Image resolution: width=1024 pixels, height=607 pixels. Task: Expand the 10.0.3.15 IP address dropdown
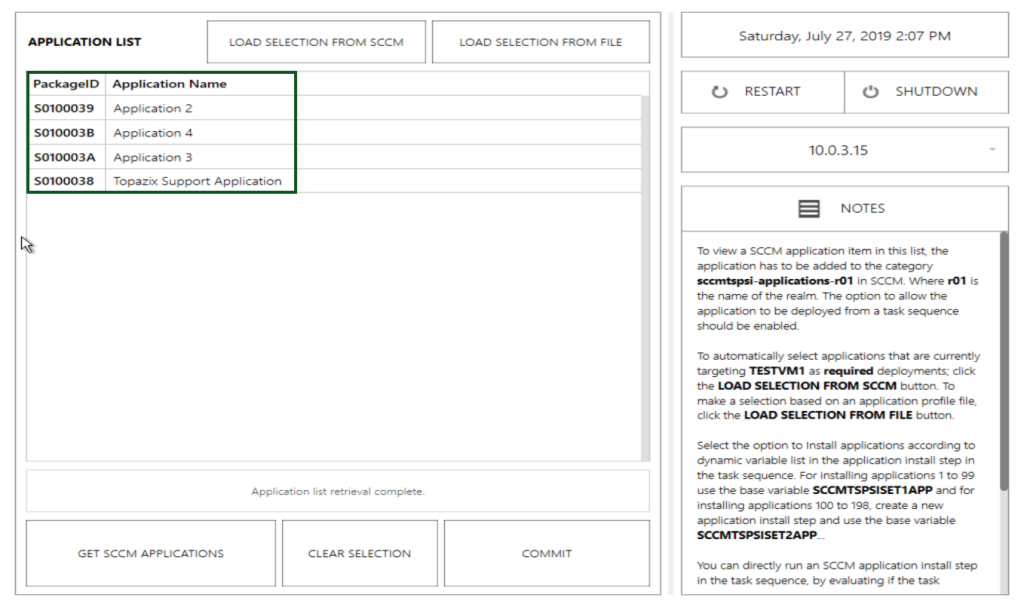click(x=992, y=150)
